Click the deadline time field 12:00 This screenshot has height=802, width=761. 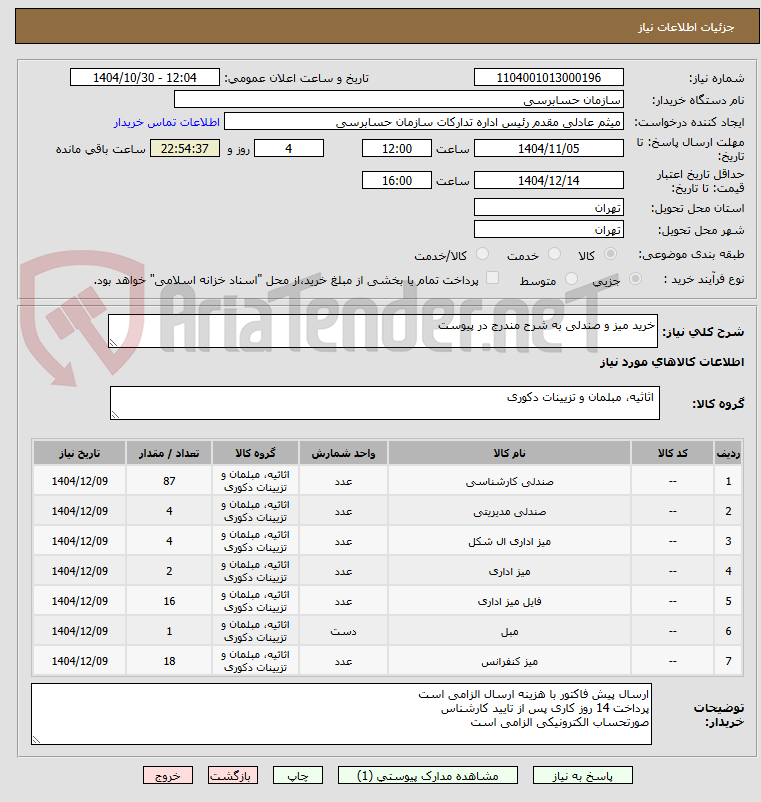coord(397,148)
